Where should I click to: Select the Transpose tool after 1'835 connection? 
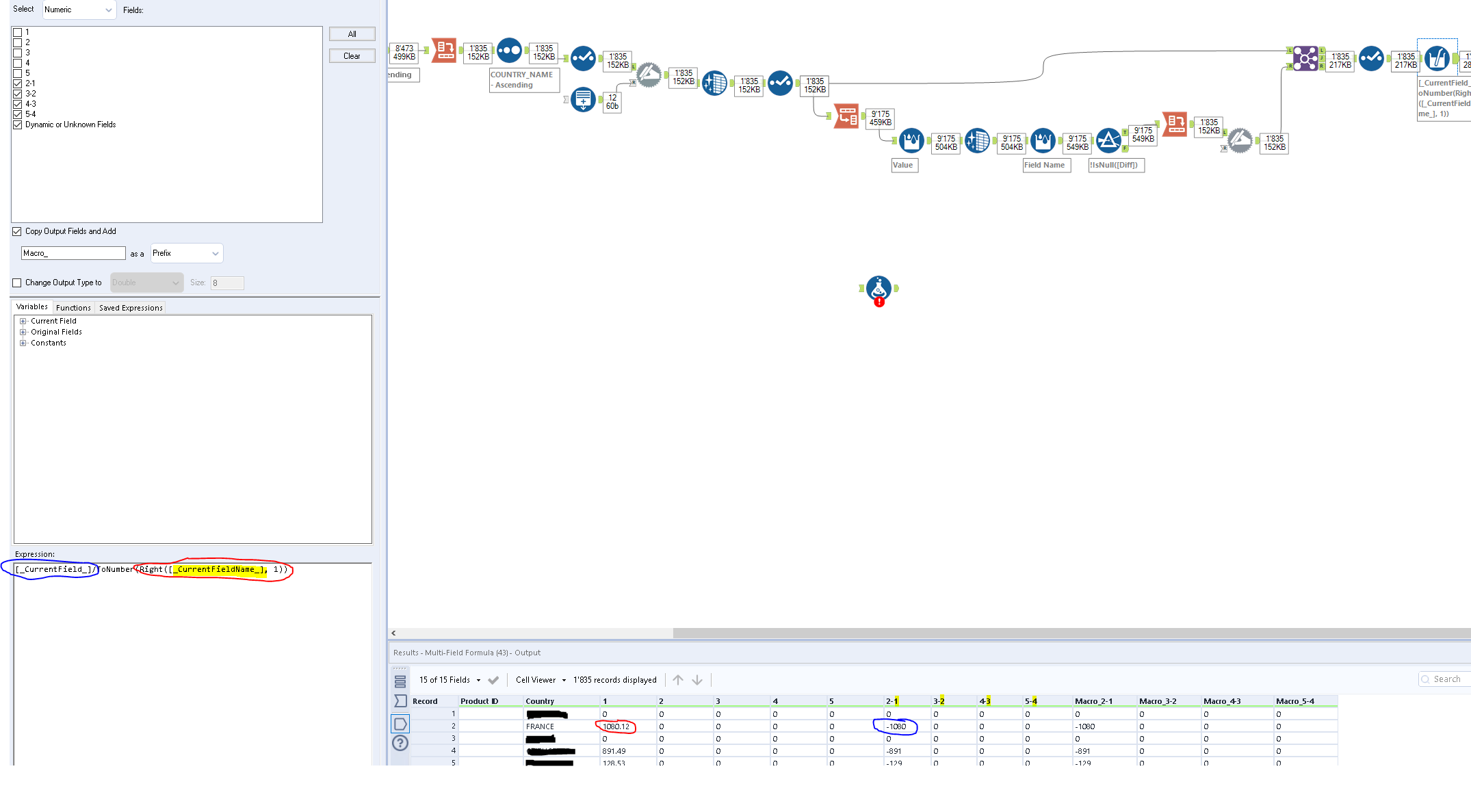pos(846,116)
